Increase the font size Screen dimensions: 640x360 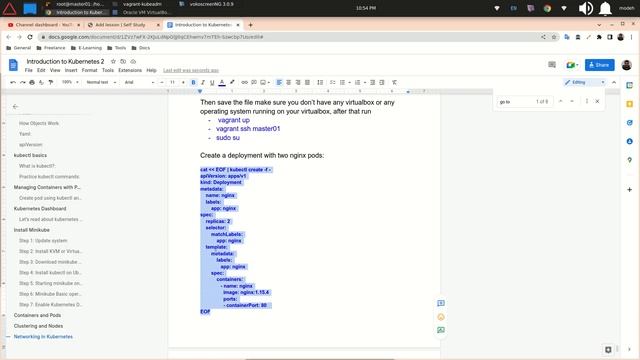coord(183,82)
